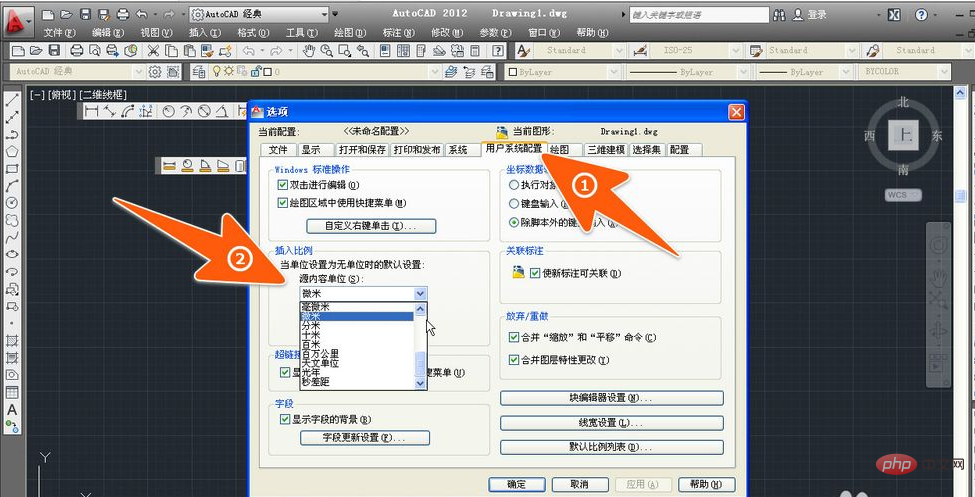This screenshot has width=975, height=497.
Task: Toggle 合并图层特性更改 checkbox
Action: 513,360
